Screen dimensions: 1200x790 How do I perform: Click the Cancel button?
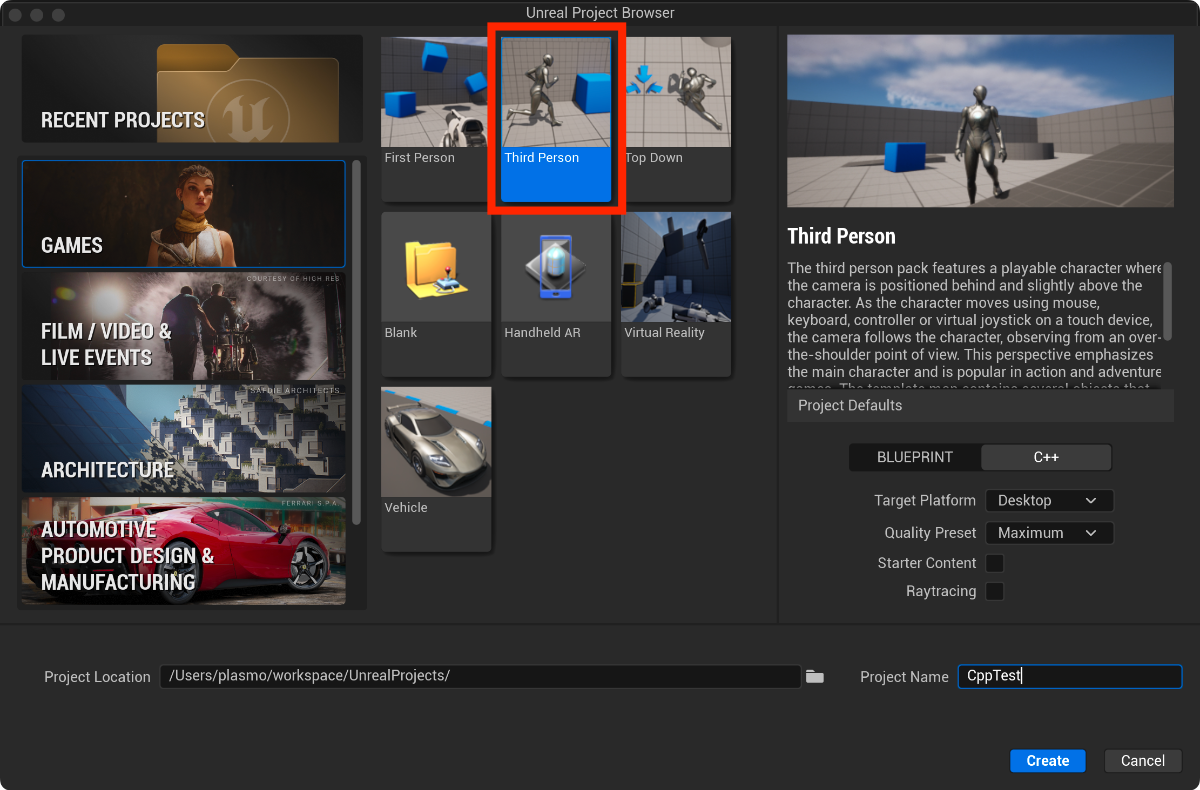click(1142, 761)
